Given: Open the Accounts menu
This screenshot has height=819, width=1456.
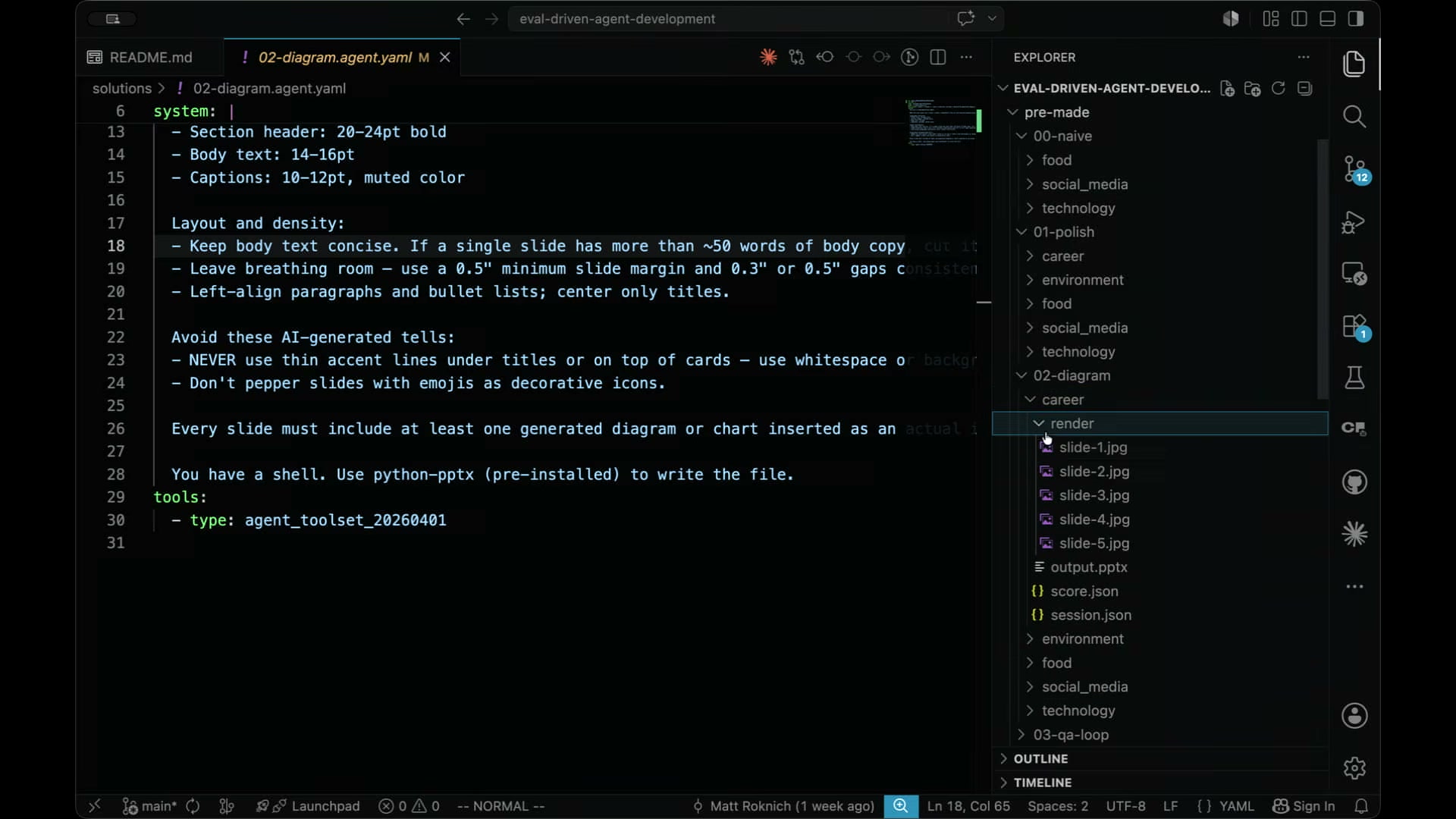Looking at the screenshot, I should pyautogui.click(x=1354, y=715).
